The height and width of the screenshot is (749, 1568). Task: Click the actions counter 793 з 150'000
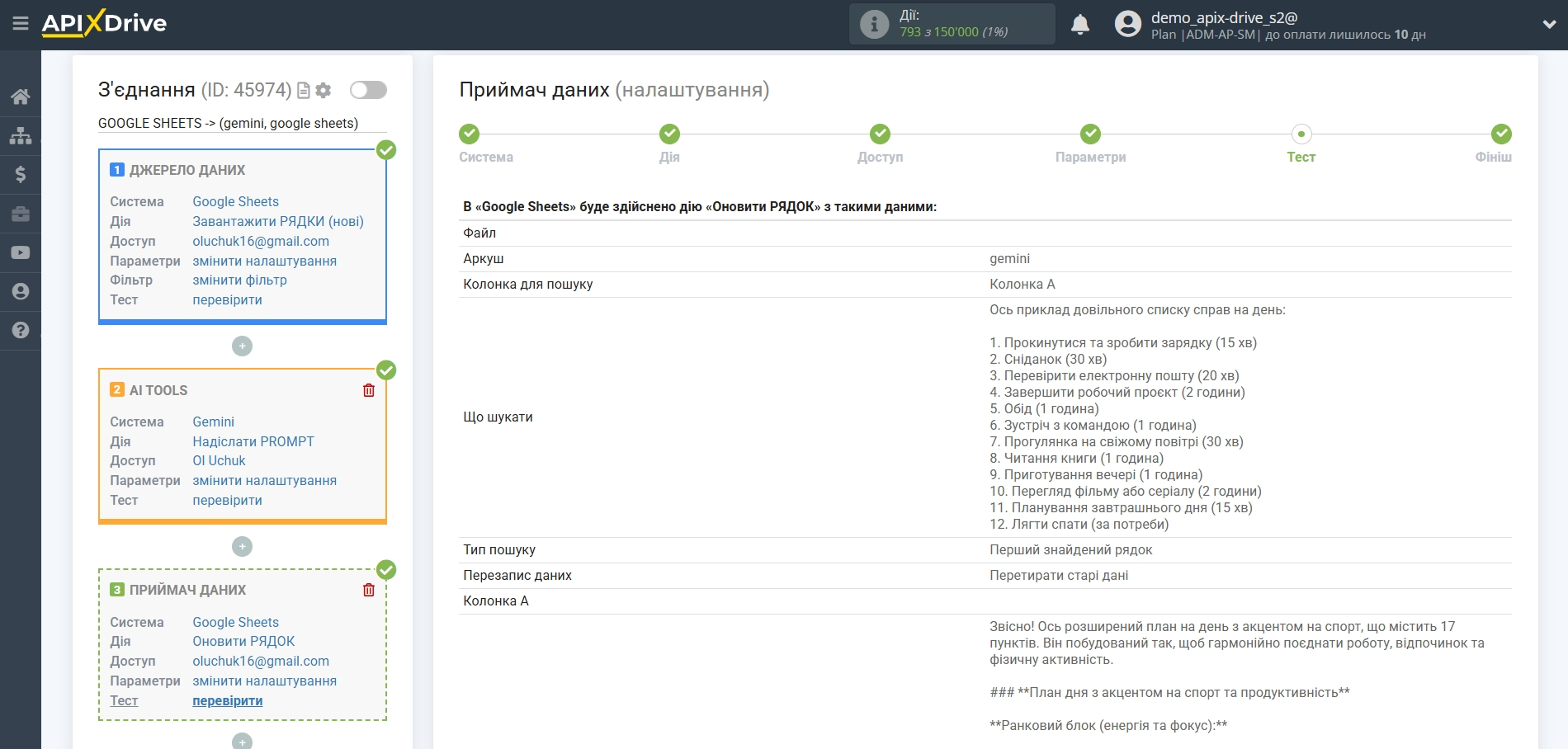[x=953, y=32]
